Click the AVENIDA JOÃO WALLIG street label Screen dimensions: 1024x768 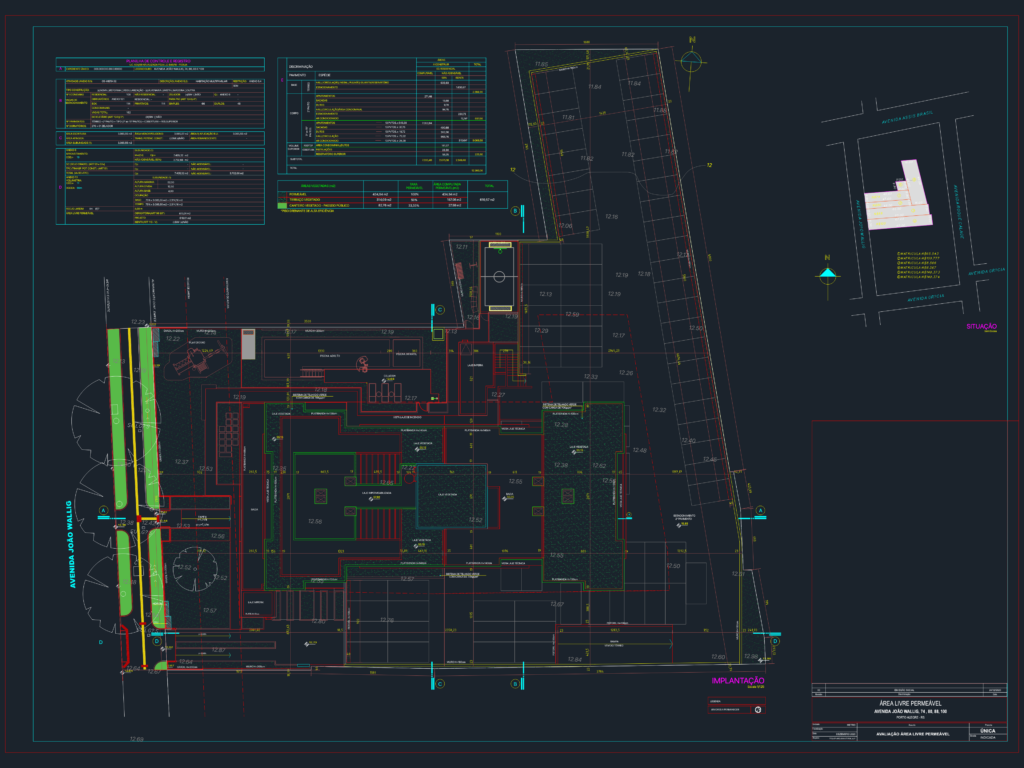pos(70,544)
